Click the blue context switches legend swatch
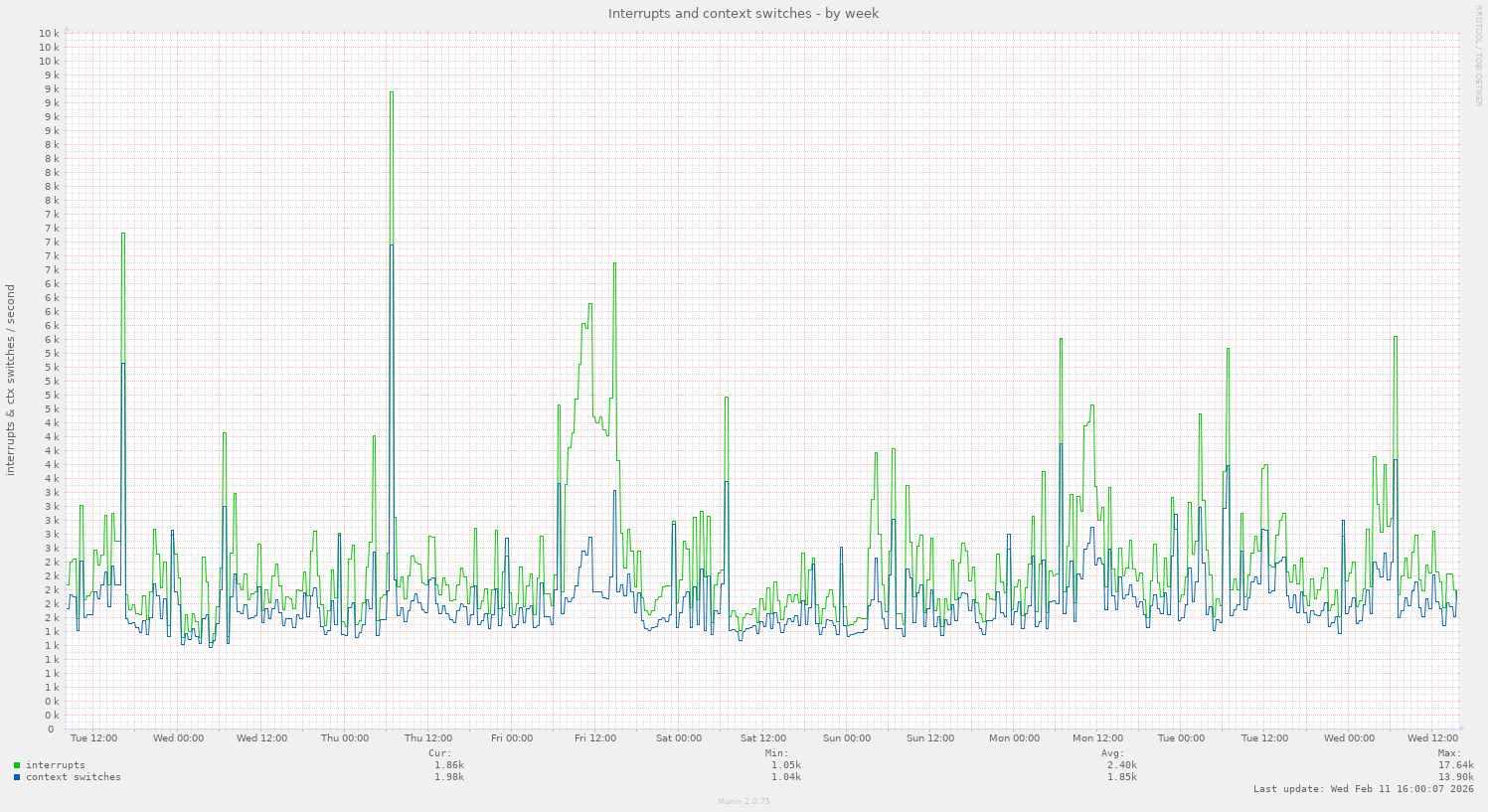Viewport: 1488px width, 812px height. click(x=17, y=777)
